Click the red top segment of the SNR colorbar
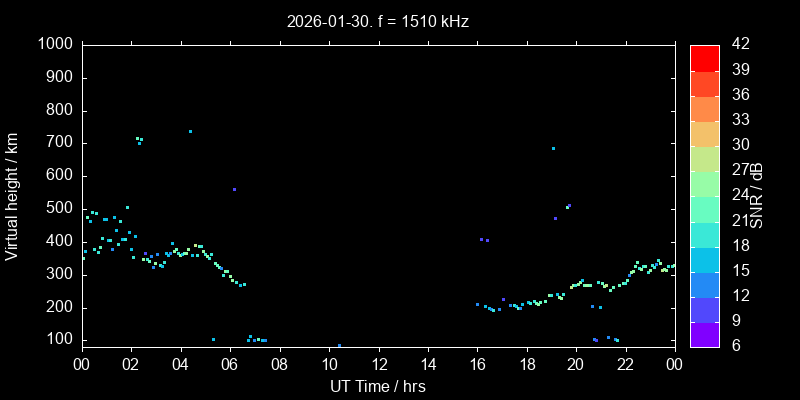The width and height of the screenshot is (800, 400). 704,57
